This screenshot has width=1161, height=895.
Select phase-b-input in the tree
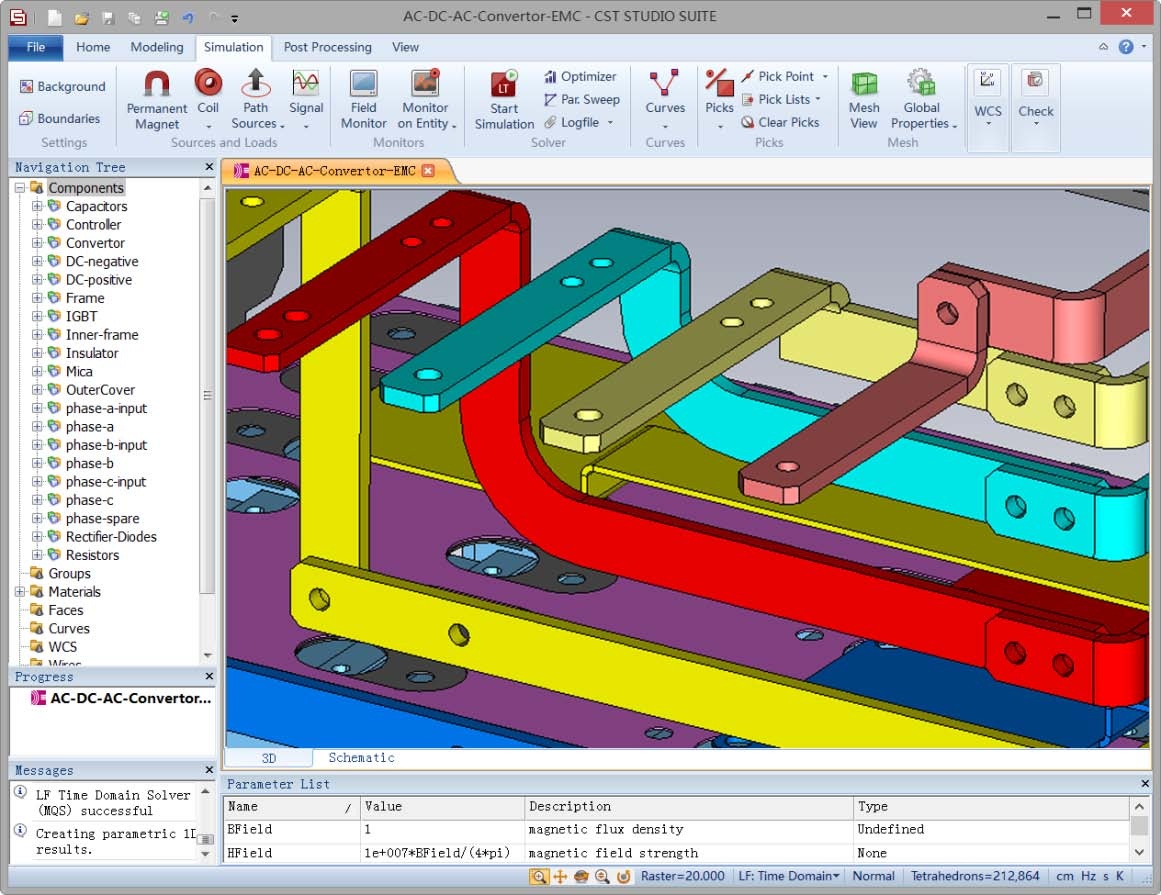click(106, 445)
